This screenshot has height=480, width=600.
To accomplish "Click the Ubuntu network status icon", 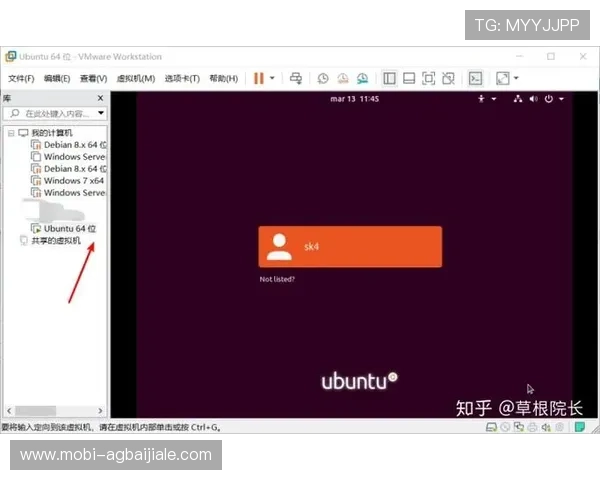I will 518,99.
